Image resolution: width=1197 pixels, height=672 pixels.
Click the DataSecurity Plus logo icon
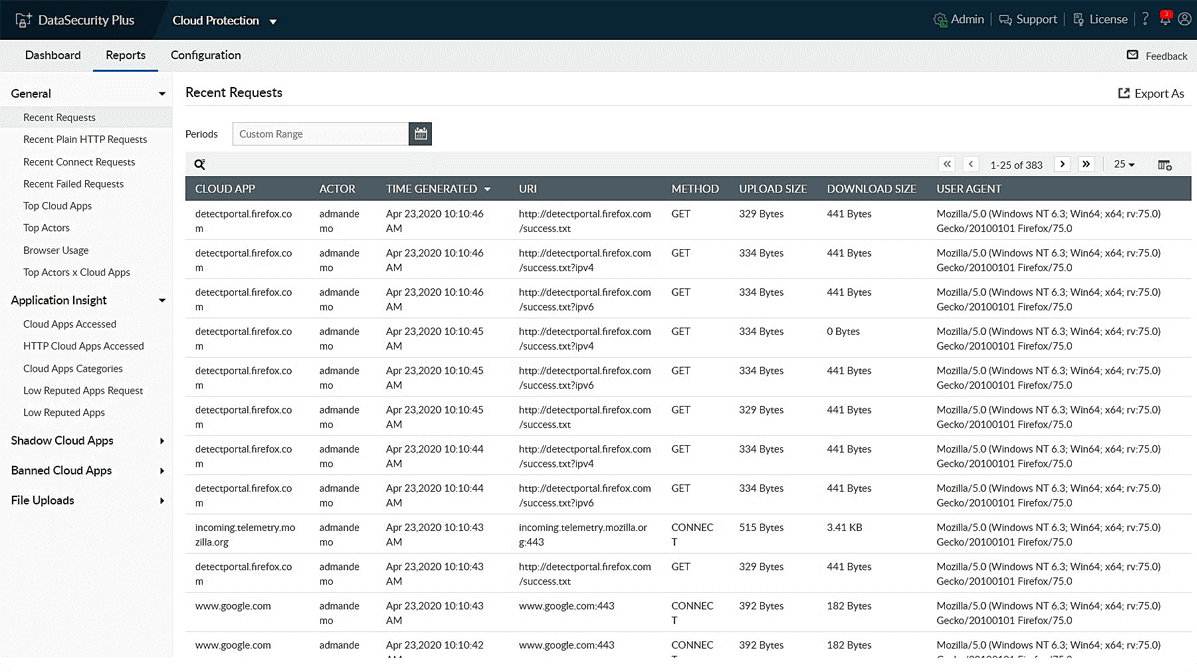[x=23, y=19]
